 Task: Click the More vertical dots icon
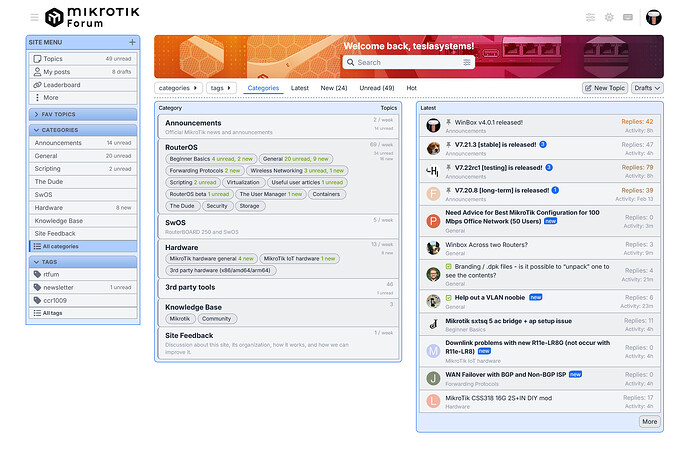[x=37, y=98]
